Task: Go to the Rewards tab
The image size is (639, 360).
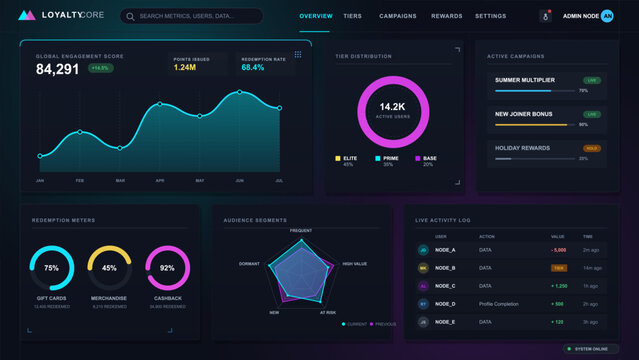Action: click(447, 16)
